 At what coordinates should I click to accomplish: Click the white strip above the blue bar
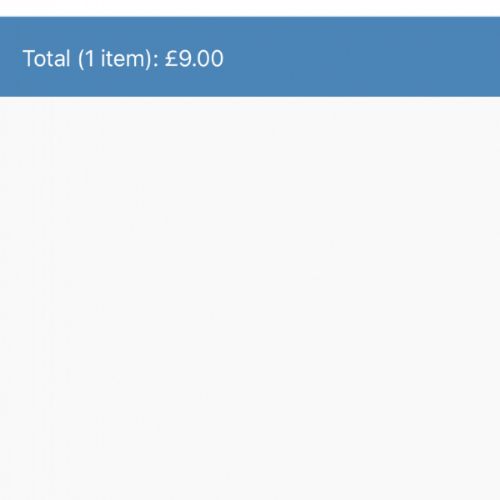click(250, 8)
